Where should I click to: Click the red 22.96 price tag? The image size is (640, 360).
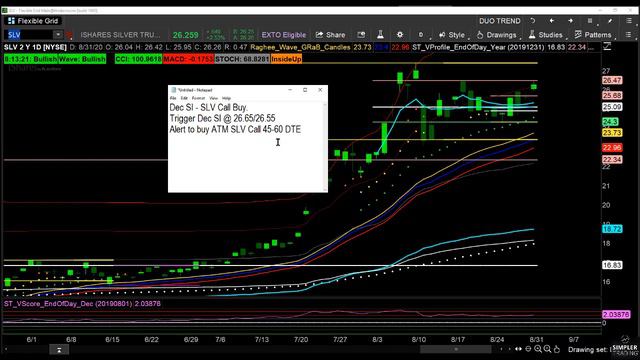click(x=612, y=148)
